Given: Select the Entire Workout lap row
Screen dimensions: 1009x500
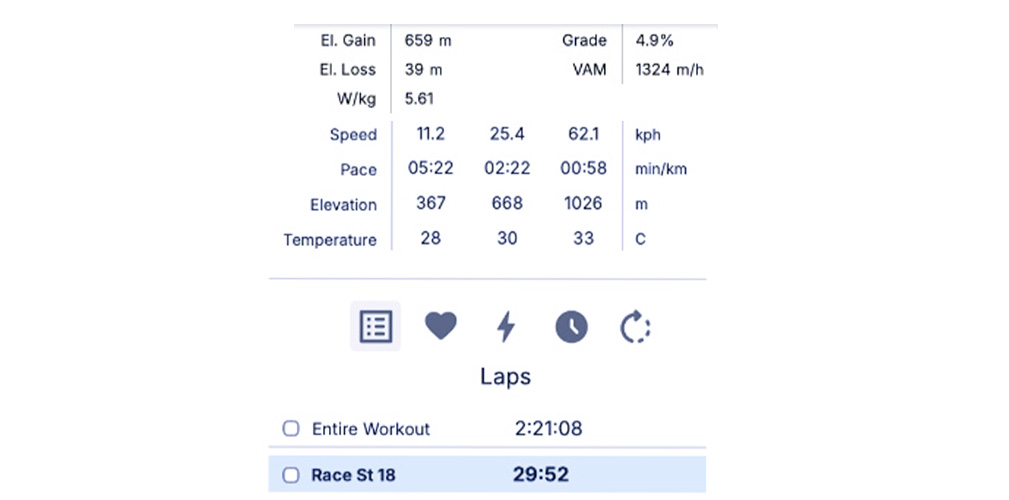Looking at the screenshot, I should pyautogui.click(x=371, y=429).
